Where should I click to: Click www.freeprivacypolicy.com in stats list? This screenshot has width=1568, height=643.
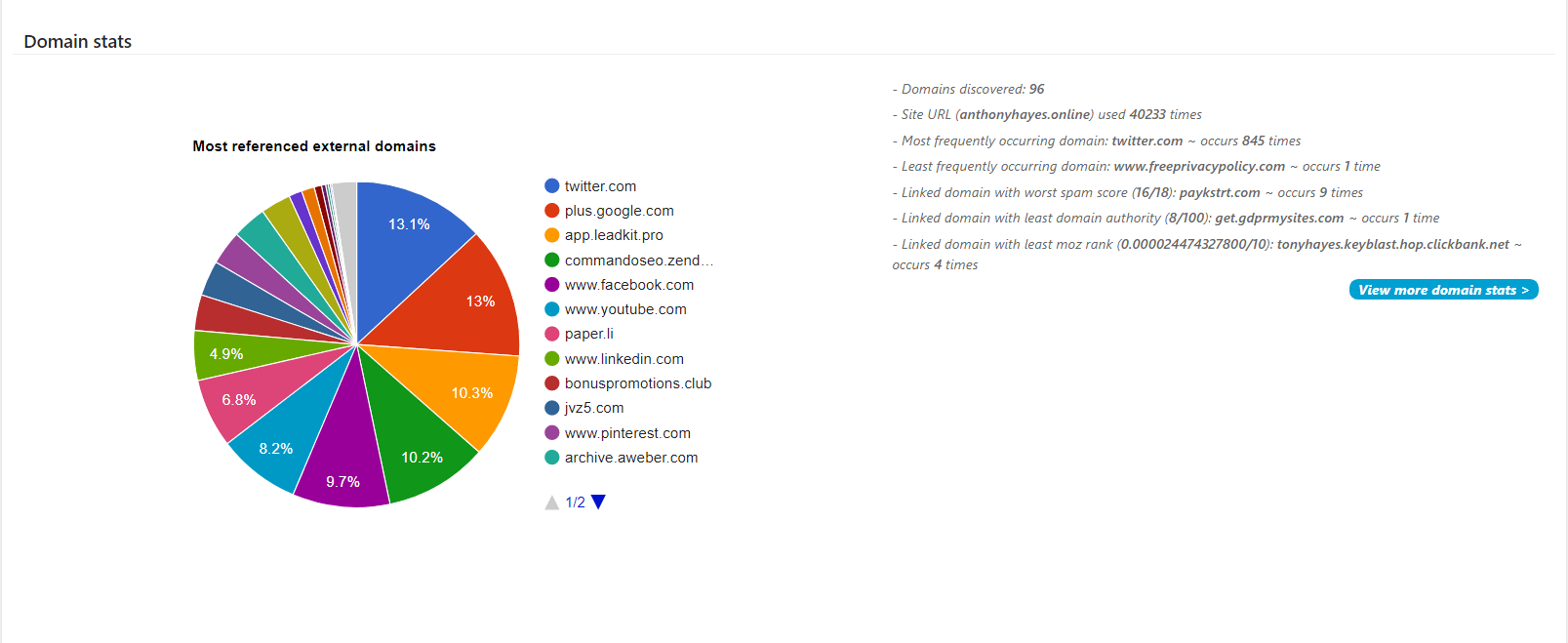[1199, 166]
